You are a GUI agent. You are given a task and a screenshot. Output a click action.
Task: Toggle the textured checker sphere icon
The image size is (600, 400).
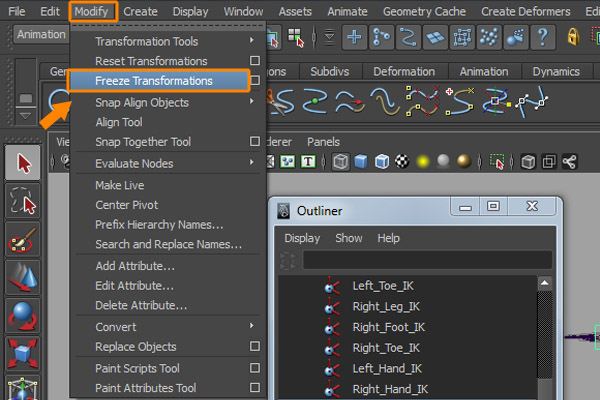pos(402,162)
